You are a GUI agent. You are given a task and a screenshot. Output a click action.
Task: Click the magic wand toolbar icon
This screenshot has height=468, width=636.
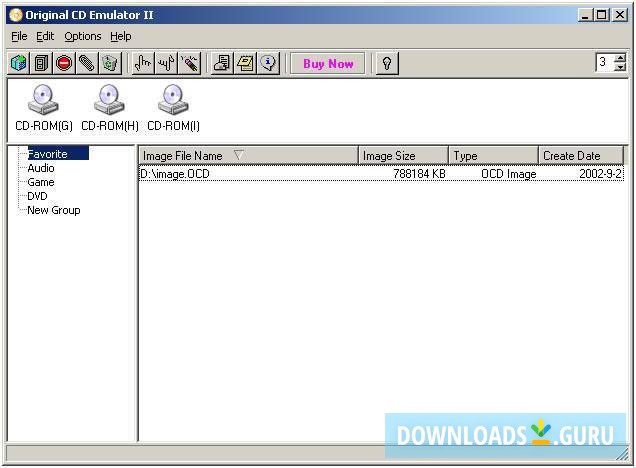190,63
